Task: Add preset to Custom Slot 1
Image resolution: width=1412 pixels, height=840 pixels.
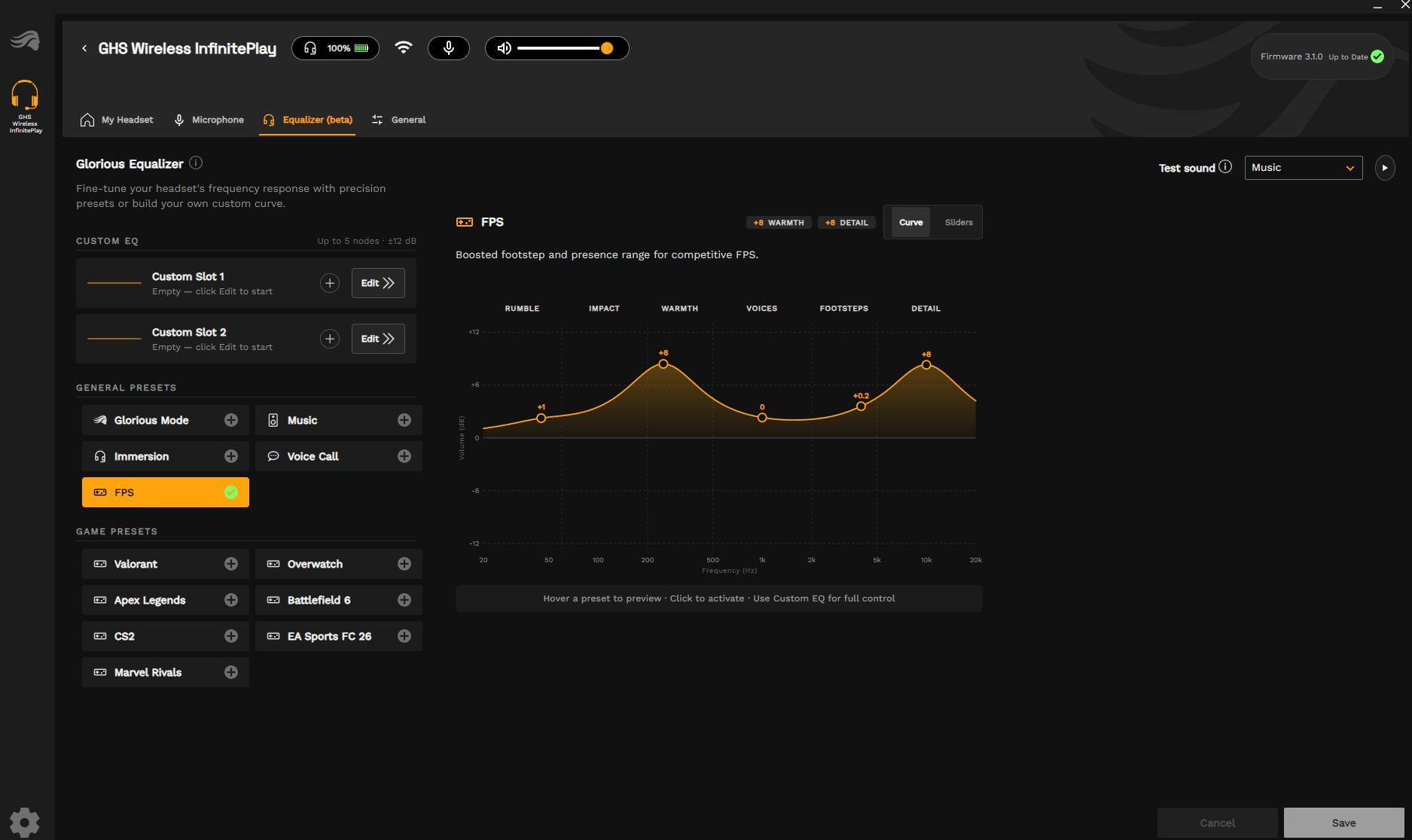Action: tap(330, 283)
